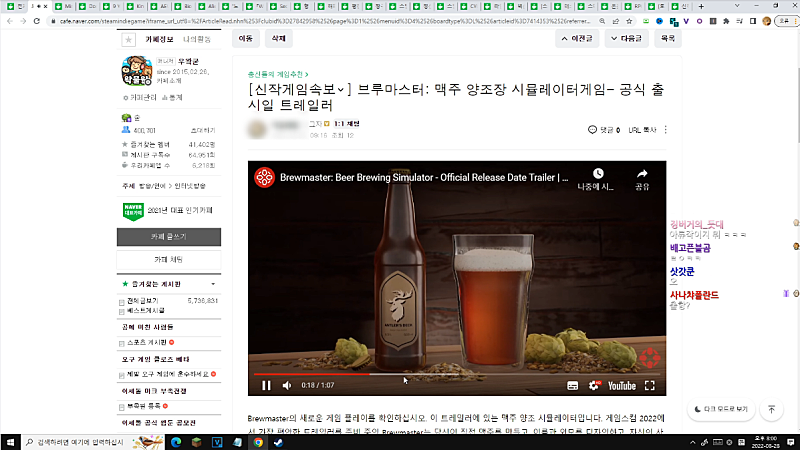
Task: Go to next post with 다음글
Action: point(626,39)
